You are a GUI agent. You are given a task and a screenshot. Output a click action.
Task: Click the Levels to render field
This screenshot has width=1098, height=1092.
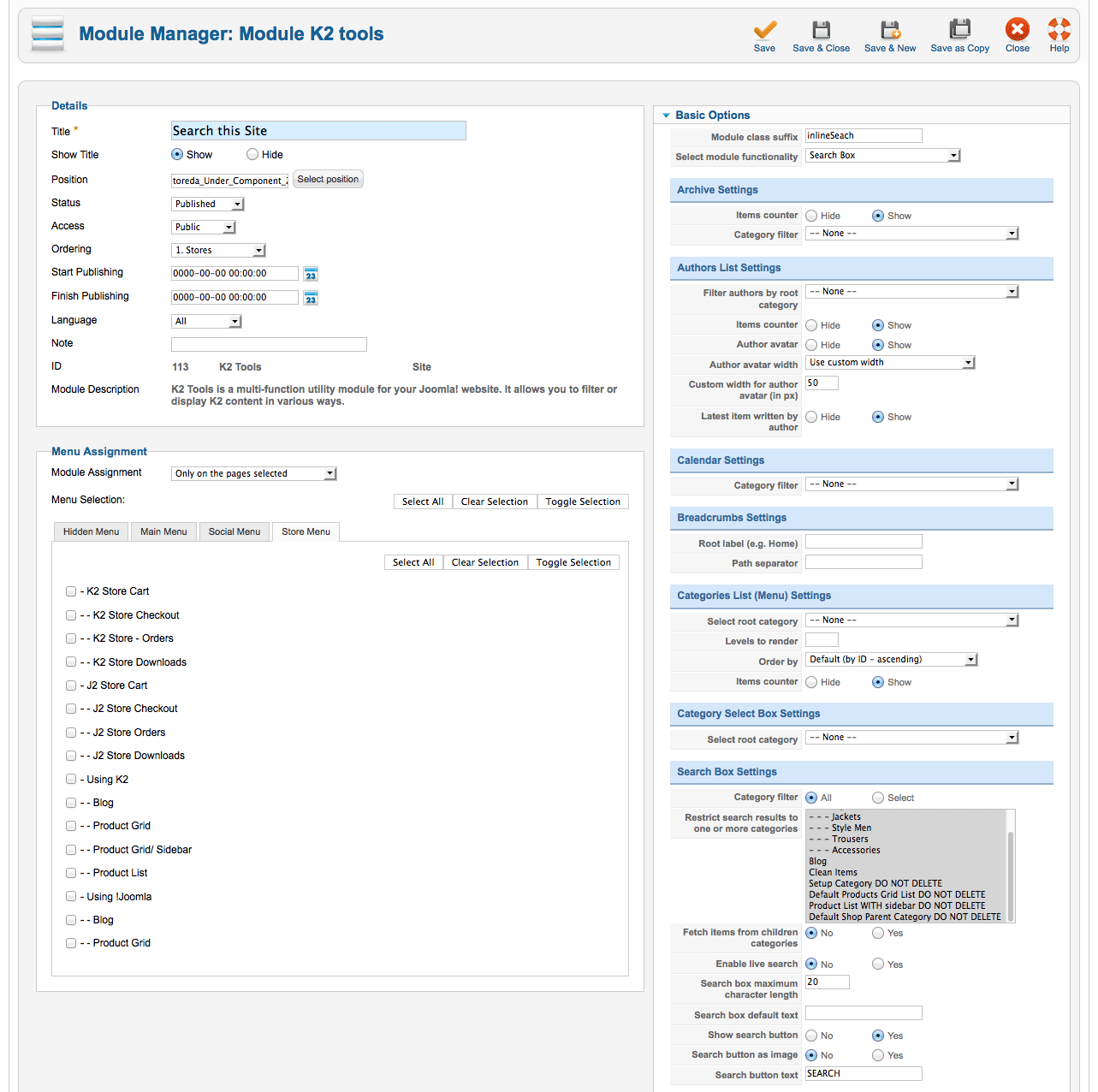pos(822,640)
